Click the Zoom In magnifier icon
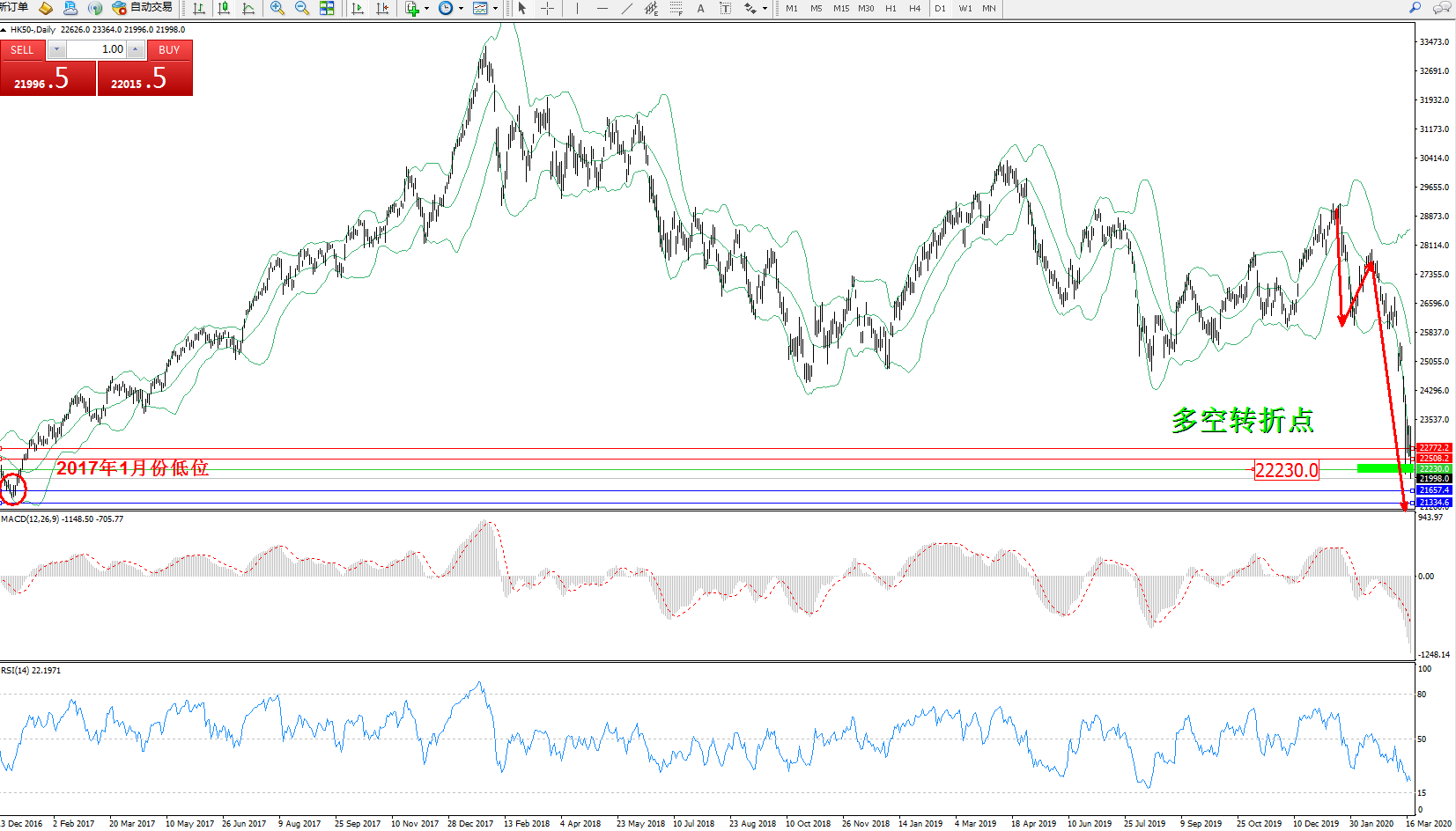 click(277, 8)
